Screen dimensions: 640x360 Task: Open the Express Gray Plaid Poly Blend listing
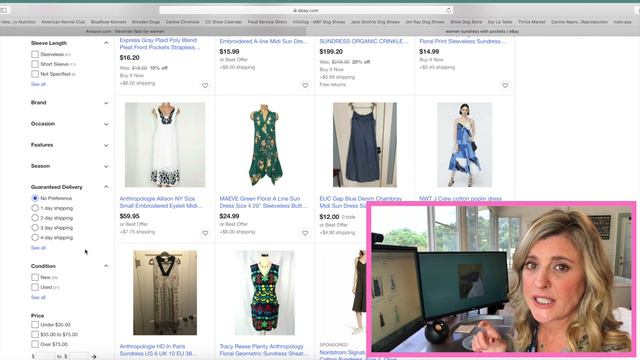click(x=160, y=44)
